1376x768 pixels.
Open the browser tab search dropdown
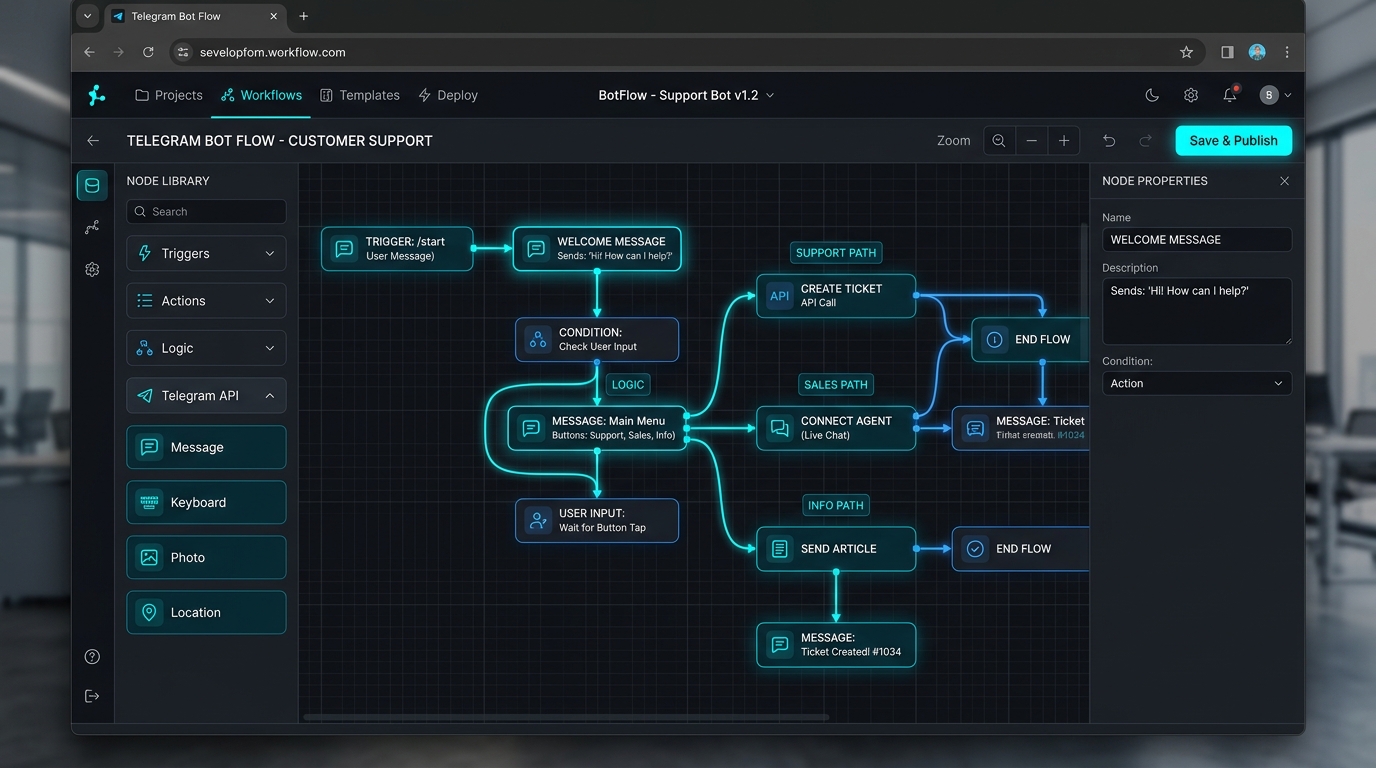[x=88, y=16]
